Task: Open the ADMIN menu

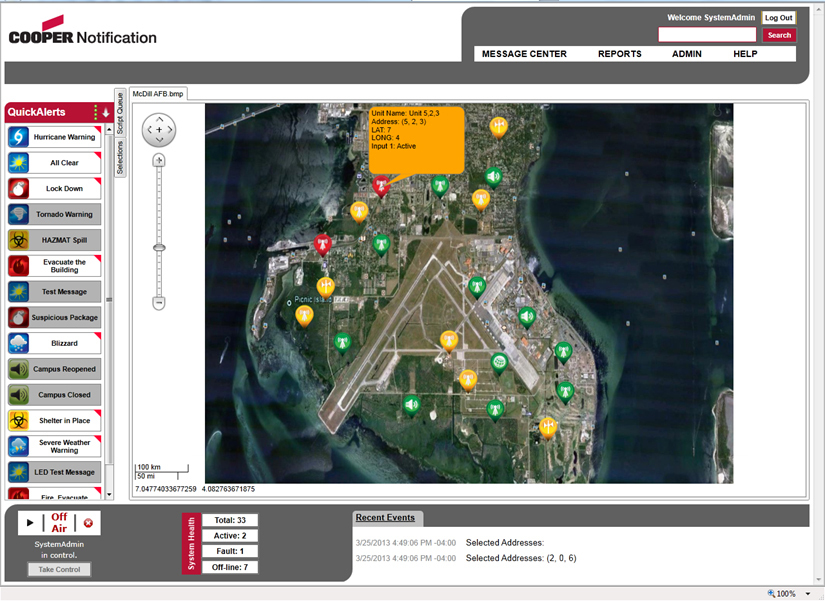Action: (x=687, y=54)
